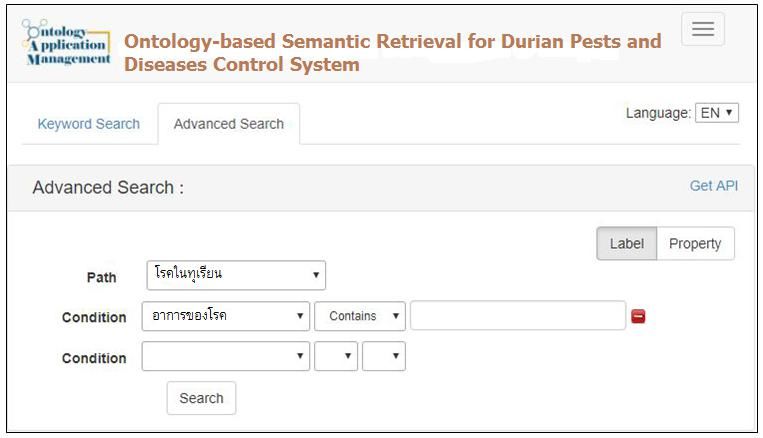
Task: Remove the condition with red minus icon
Action: click(x=638, y=316)
